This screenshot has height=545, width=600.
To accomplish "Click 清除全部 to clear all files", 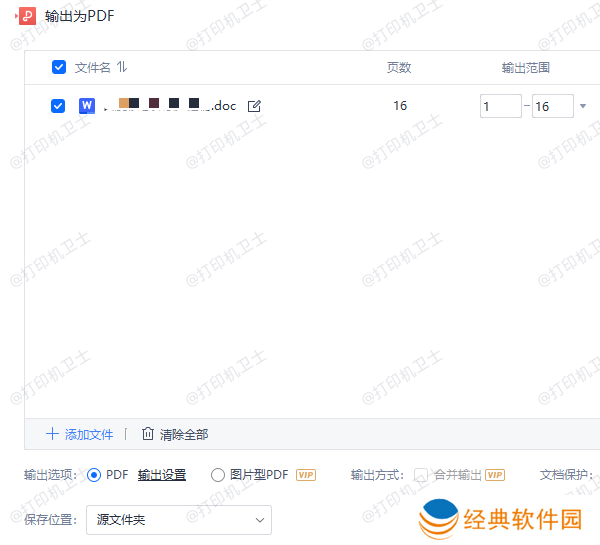I will [184, 434].
